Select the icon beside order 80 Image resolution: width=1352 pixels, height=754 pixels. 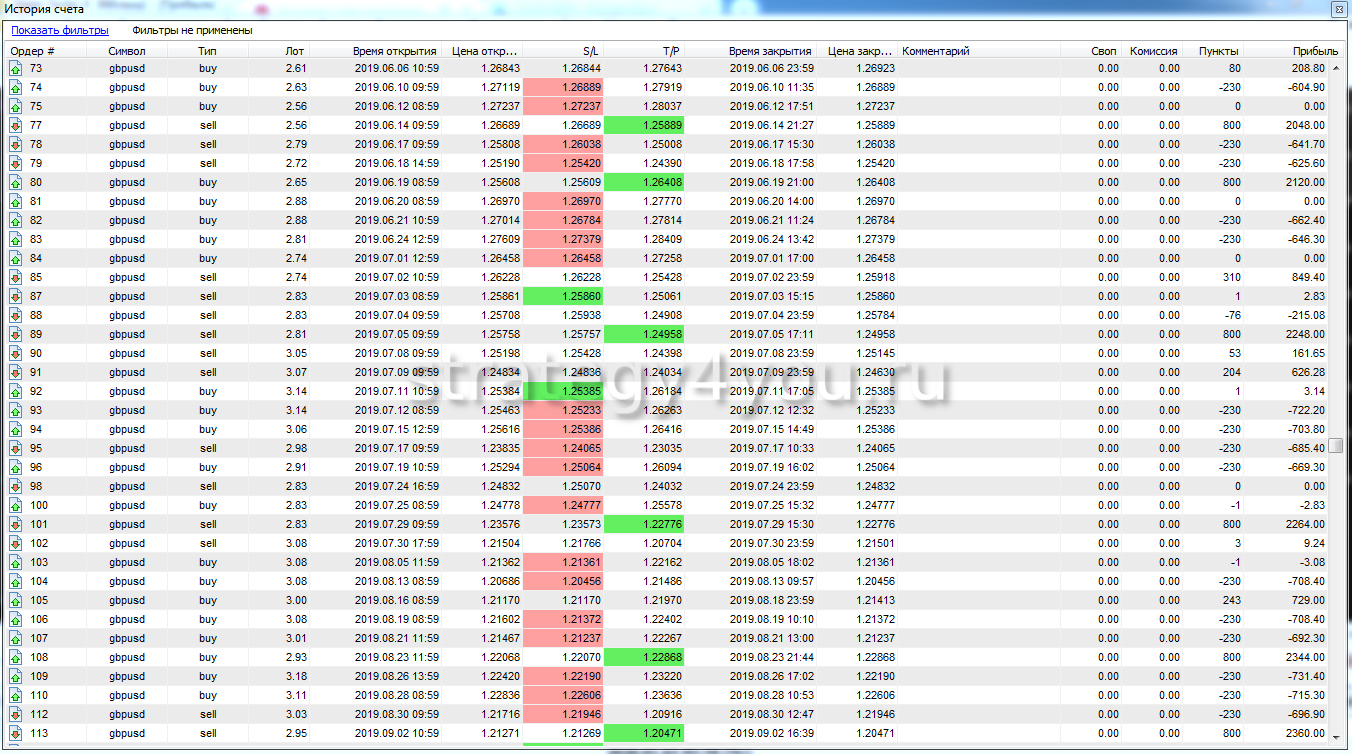pyautogui.click(x=16, y=182)
